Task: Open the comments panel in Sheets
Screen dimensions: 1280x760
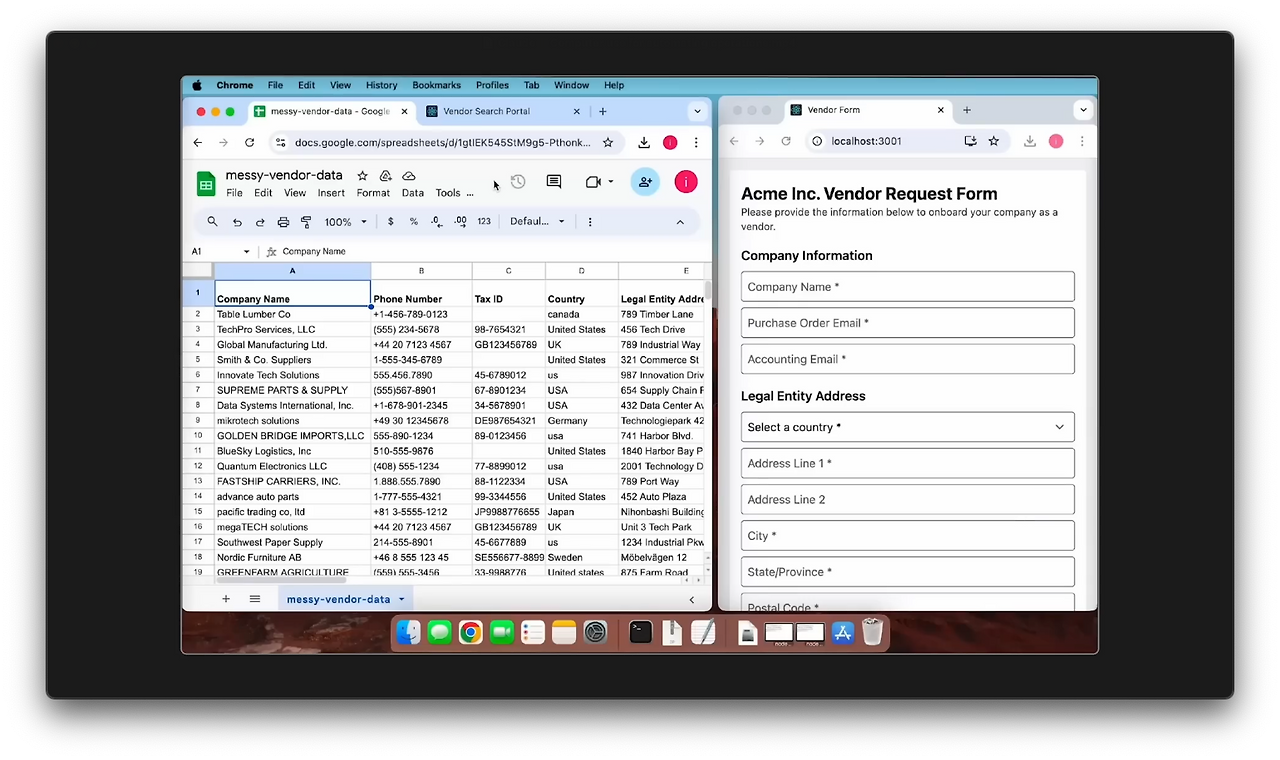Action: coord(554,182)
